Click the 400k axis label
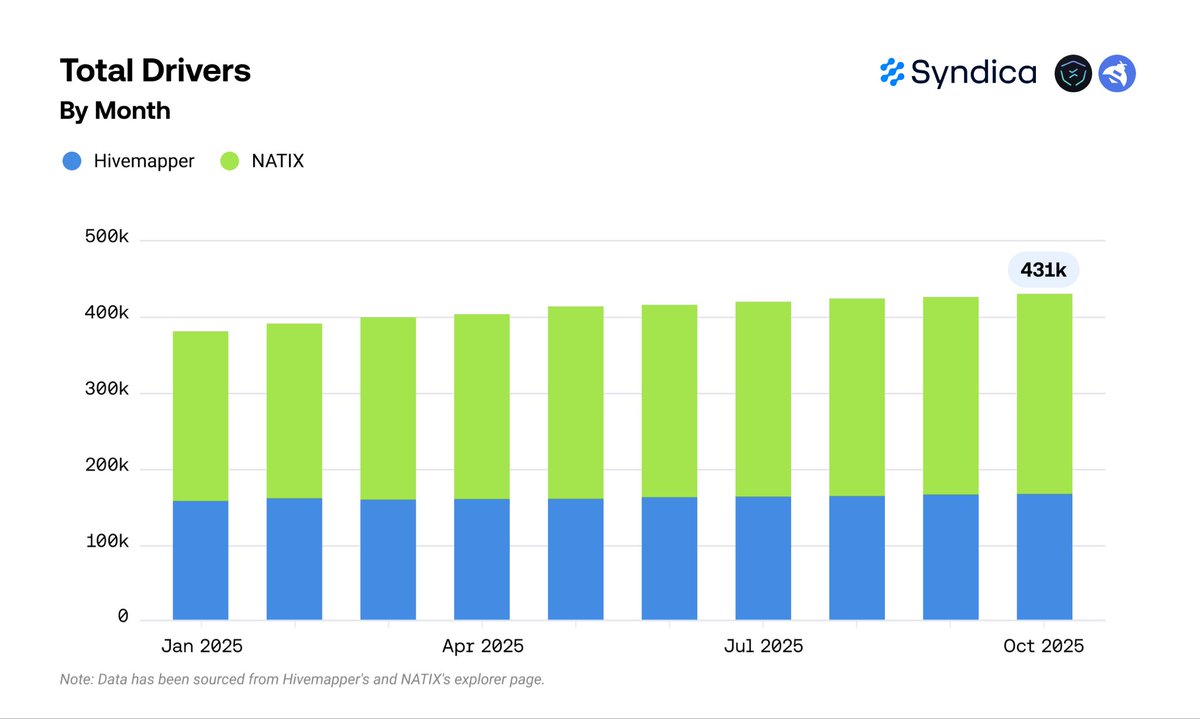The width and height of the screenshot is (1200, 719). pyautogui.click(x=105, y=314)
